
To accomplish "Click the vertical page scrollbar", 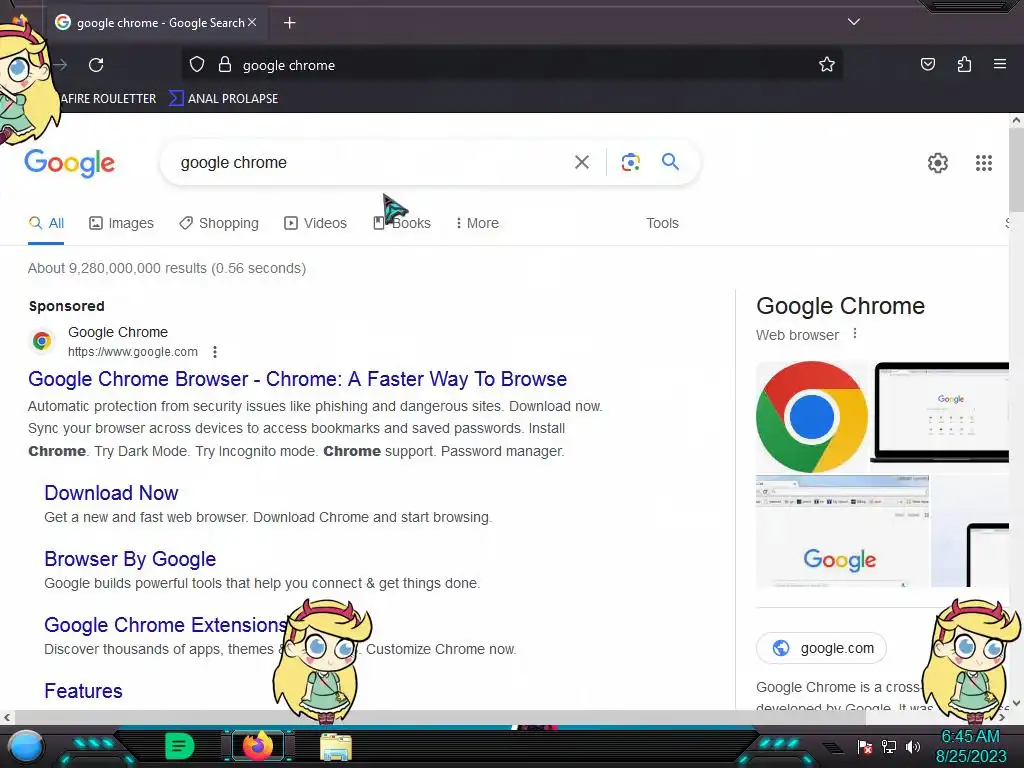I will click(x=1016, y=170).
